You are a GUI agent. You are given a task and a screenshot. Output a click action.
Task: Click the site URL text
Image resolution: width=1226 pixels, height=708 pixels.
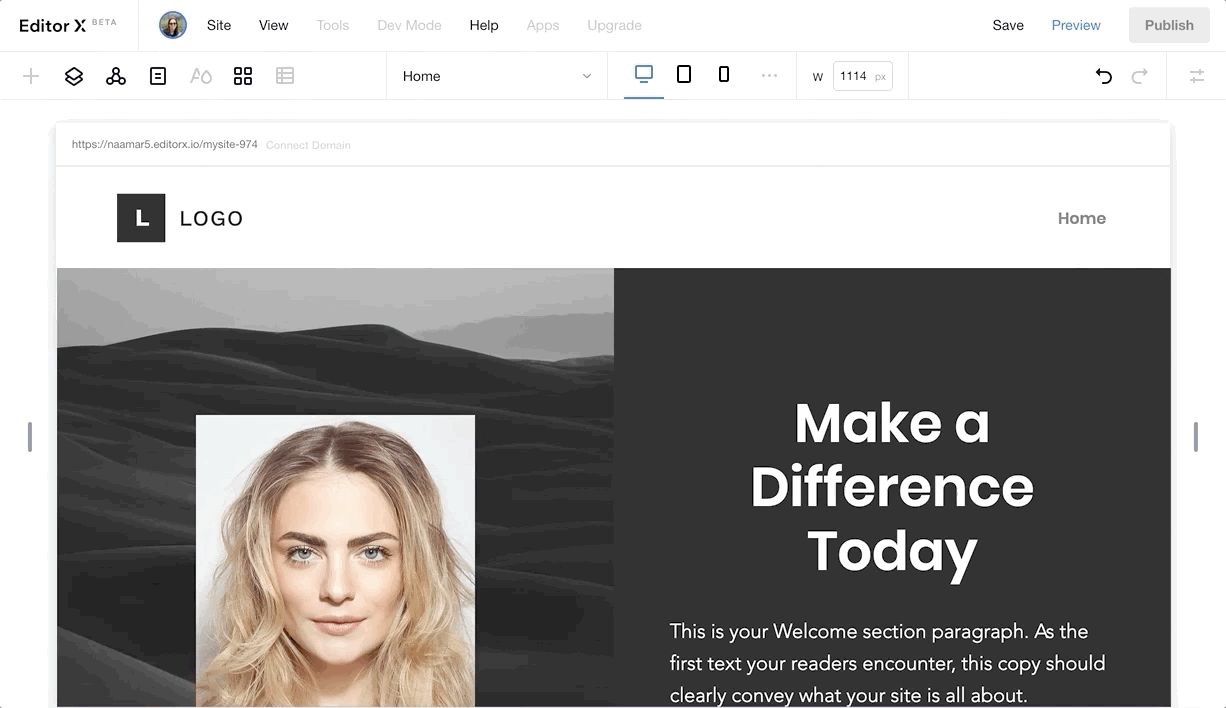coord(165,145)
